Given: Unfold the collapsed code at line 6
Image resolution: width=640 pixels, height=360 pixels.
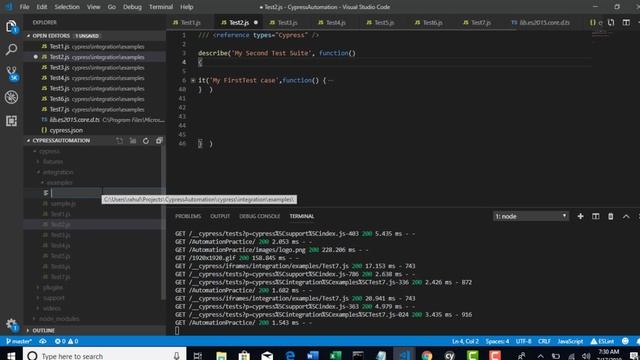Looking at the screenshot, I should pyautogui.click(x=193, y=80).
